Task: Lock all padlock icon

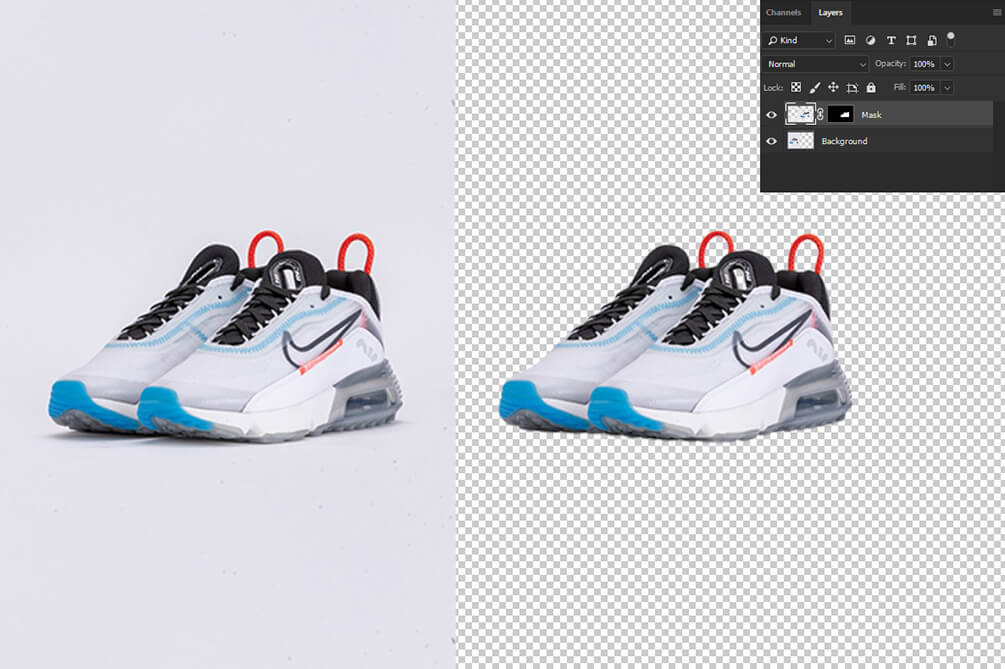Action: [x=871, y=87]
